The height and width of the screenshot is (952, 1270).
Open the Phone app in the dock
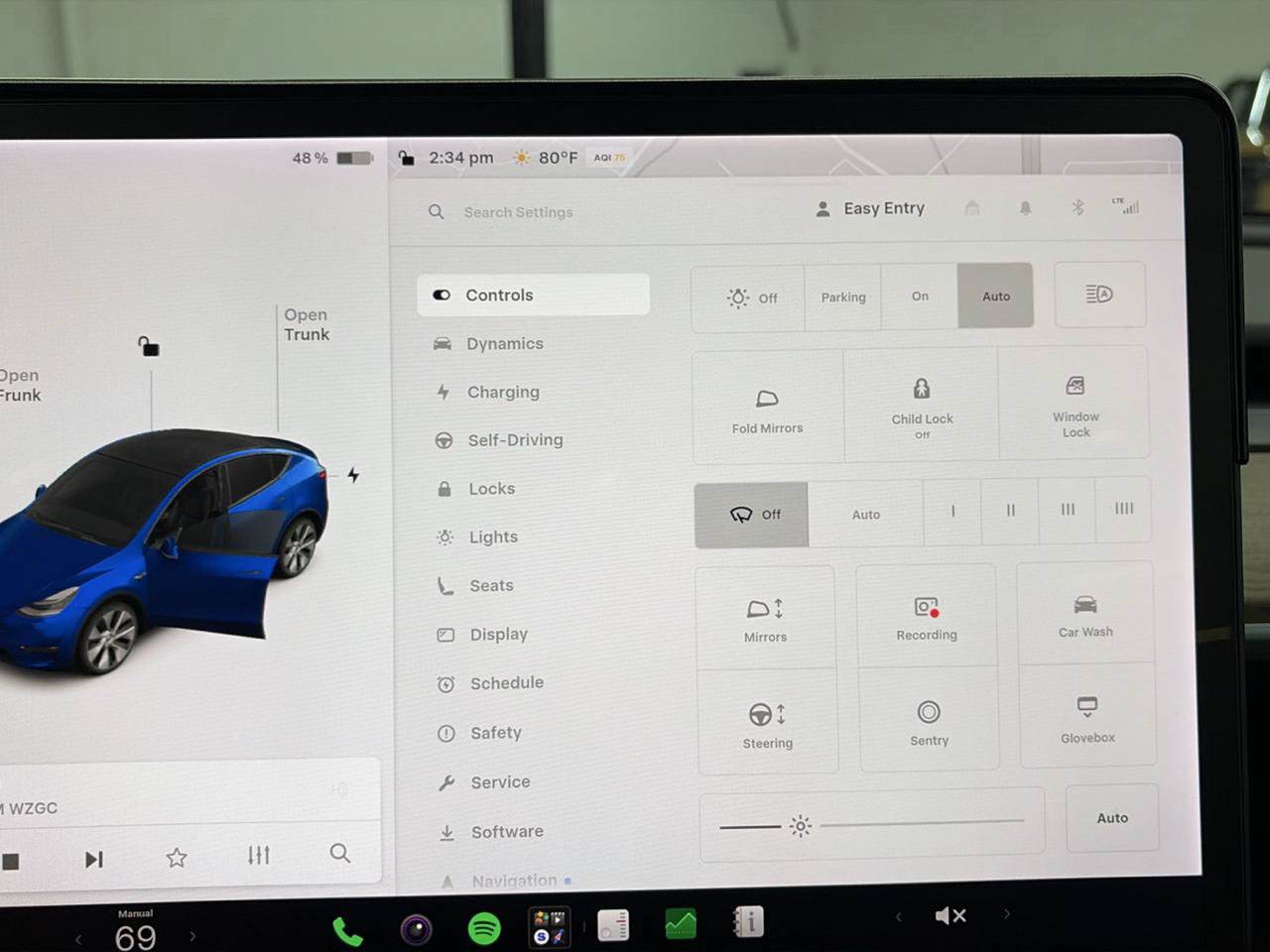(x=347, y=931)
